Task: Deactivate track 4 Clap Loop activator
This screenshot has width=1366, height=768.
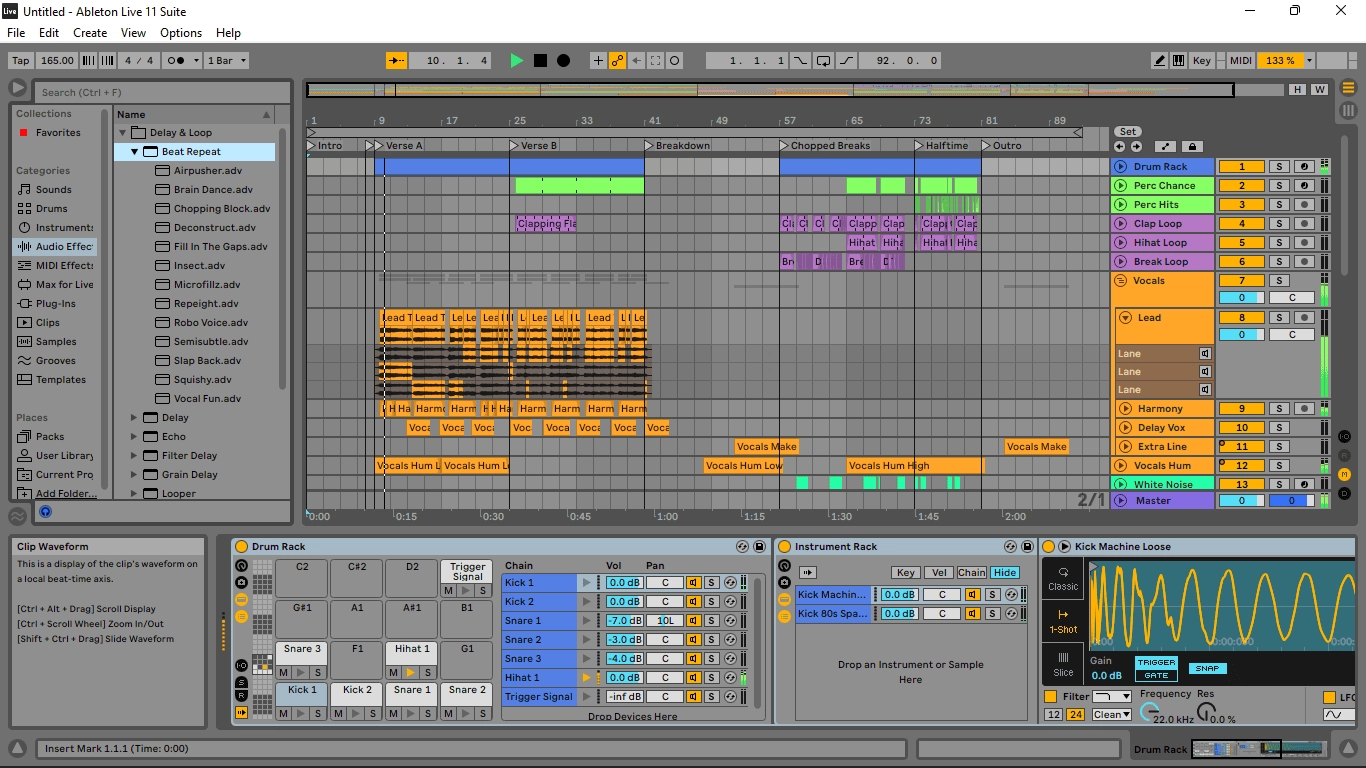Action: point(1242,224)
